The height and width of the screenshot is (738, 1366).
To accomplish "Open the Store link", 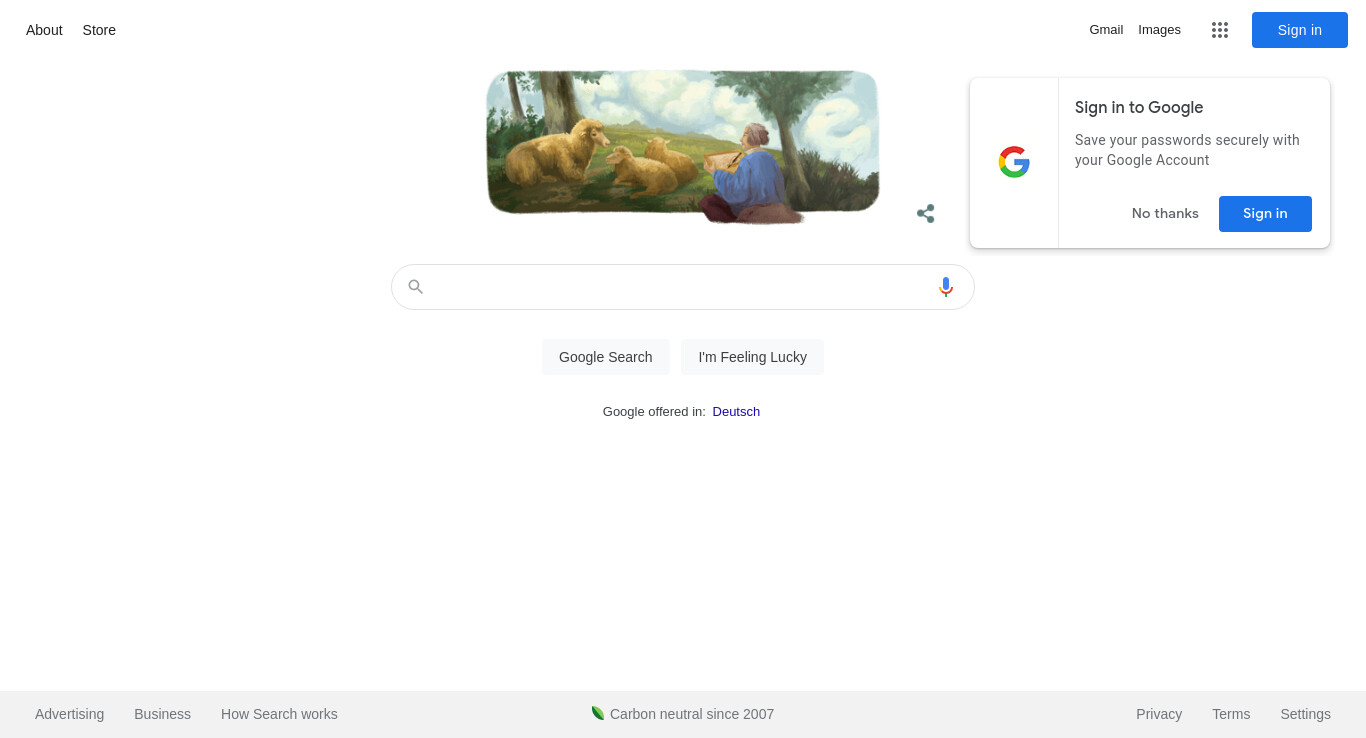I will click(99, 30).
